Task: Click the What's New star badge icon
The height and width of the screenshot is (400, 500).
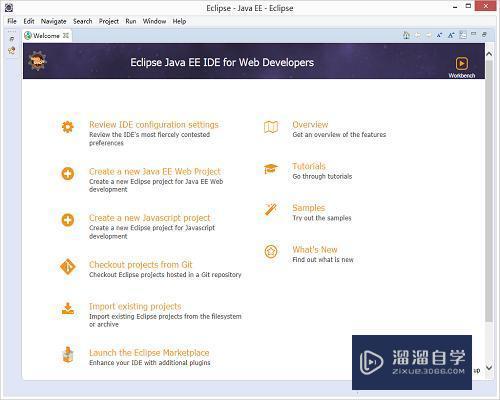Action: tap(271, 252)
